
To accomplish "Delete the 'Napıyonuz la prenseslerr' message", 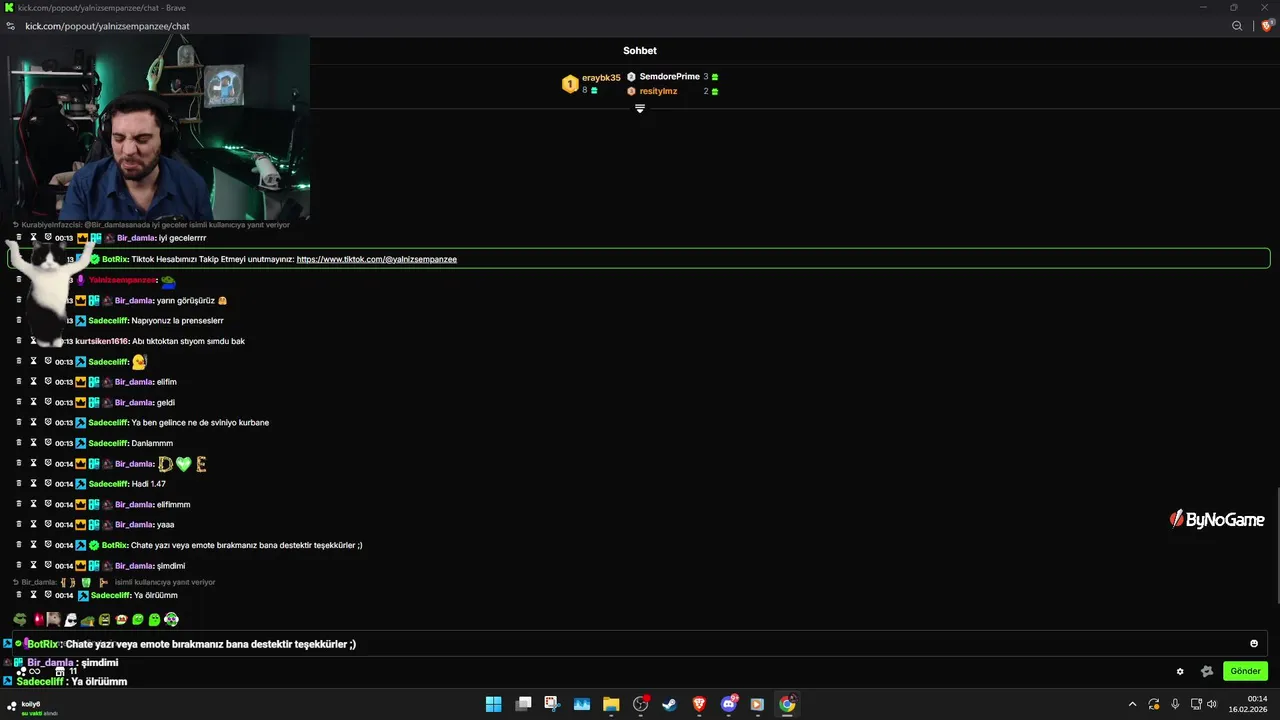I will pos(18,320).
